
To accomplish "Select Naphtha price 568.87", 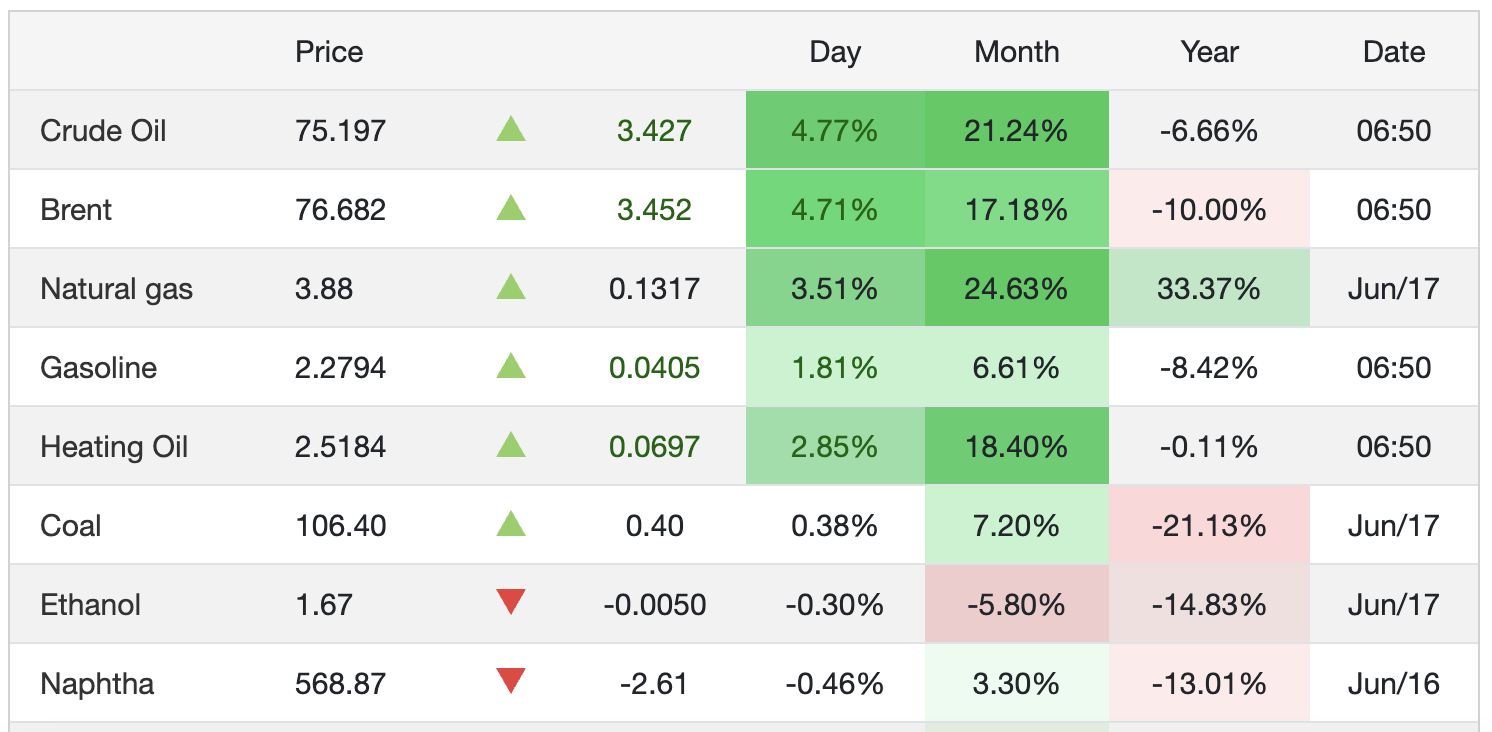I will click(340, 684).
